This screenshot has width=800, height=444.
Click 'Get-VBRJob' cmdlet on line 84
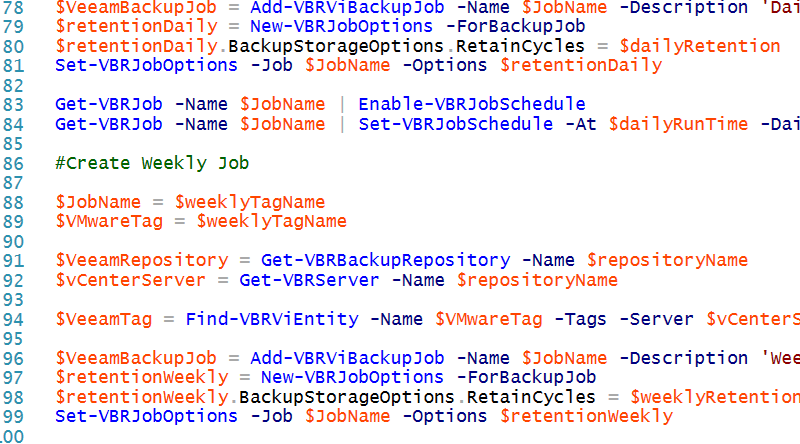tap(109, 124)
